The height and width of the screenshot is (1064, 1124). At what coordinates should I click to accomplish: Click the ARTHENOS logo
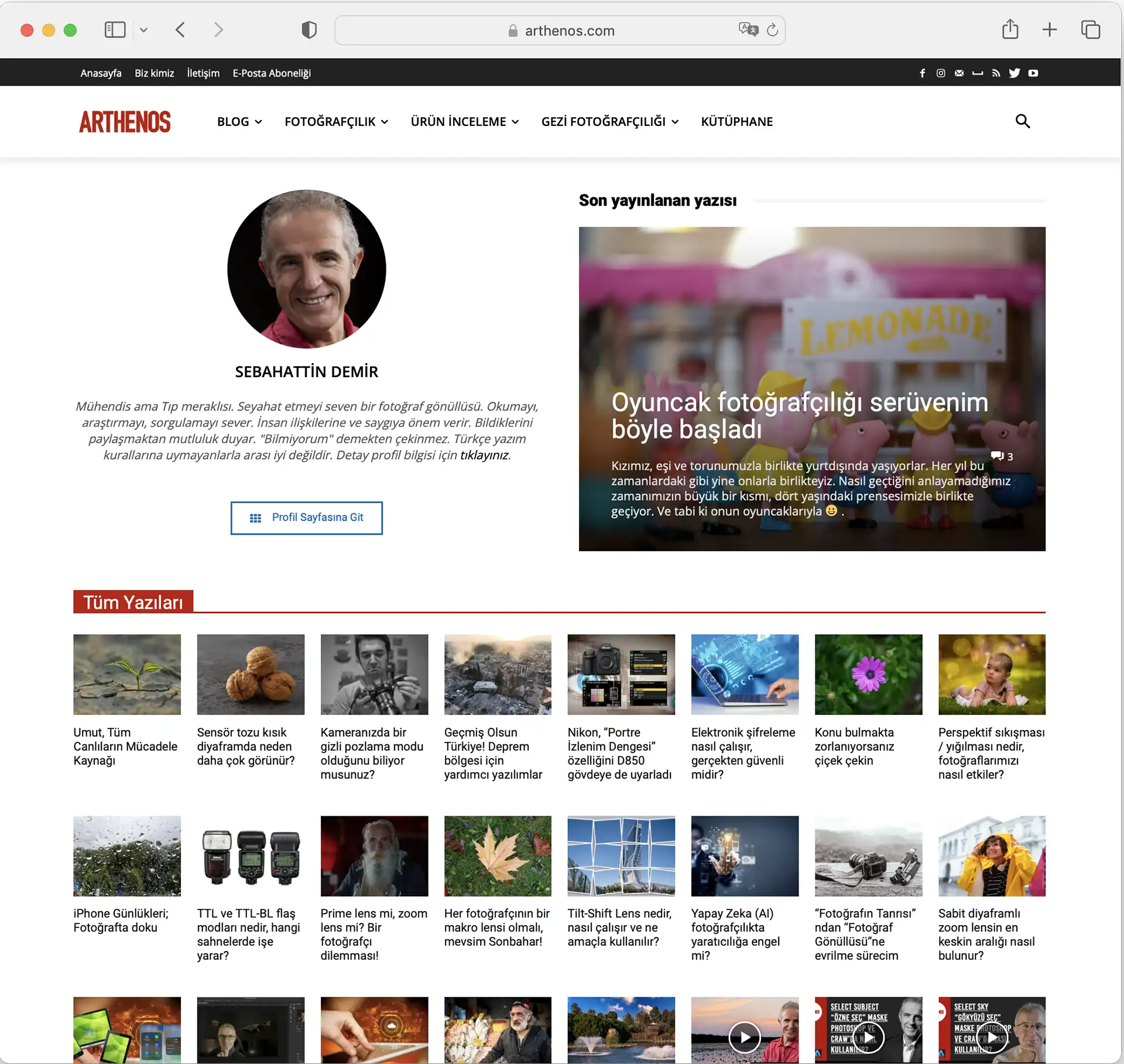click(x=125, y=122)
